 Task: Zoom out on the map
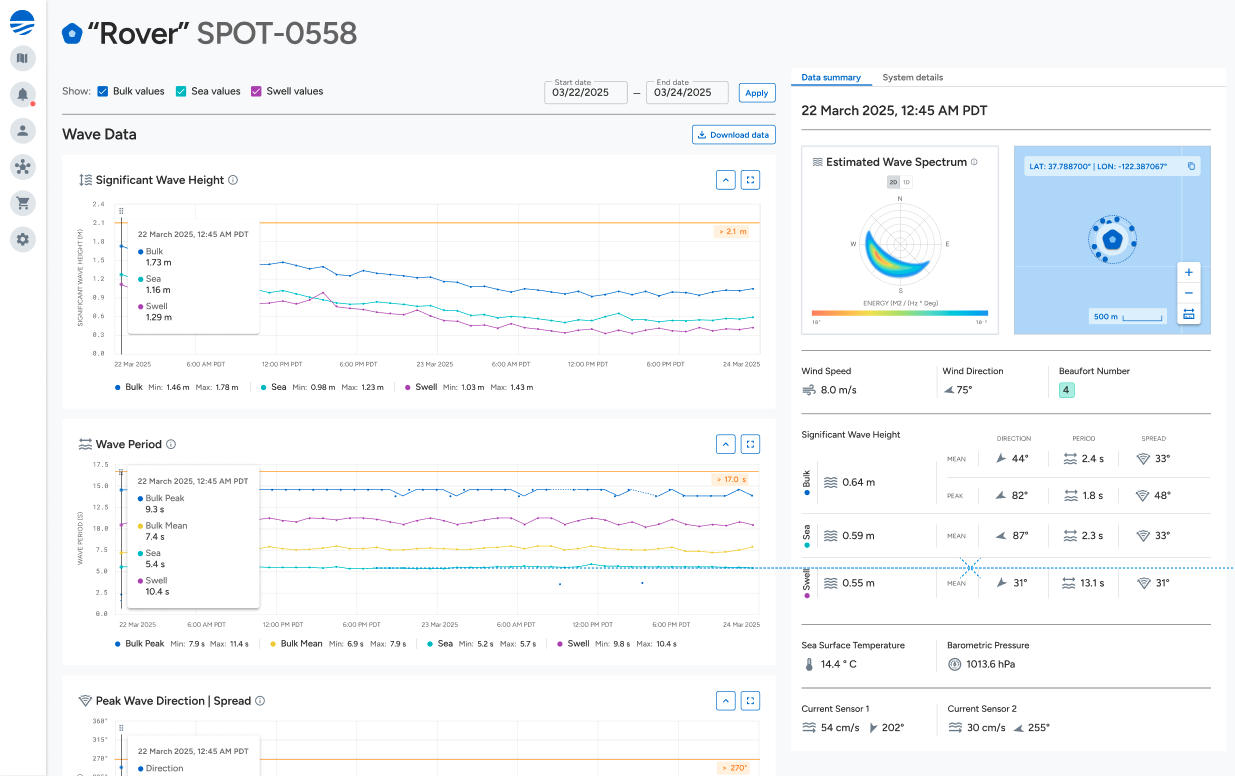pyautogui.click(x=1189, y=293)
